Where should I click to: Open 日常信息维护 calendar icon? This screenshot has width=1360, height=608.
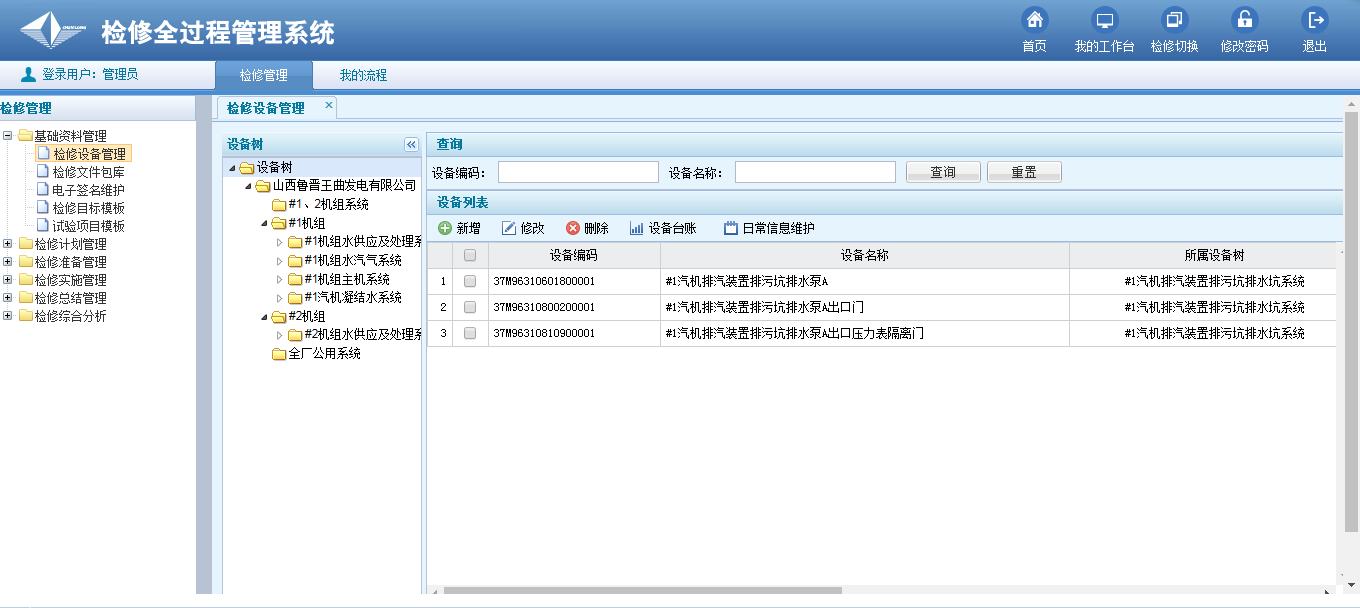pos(731,228)
